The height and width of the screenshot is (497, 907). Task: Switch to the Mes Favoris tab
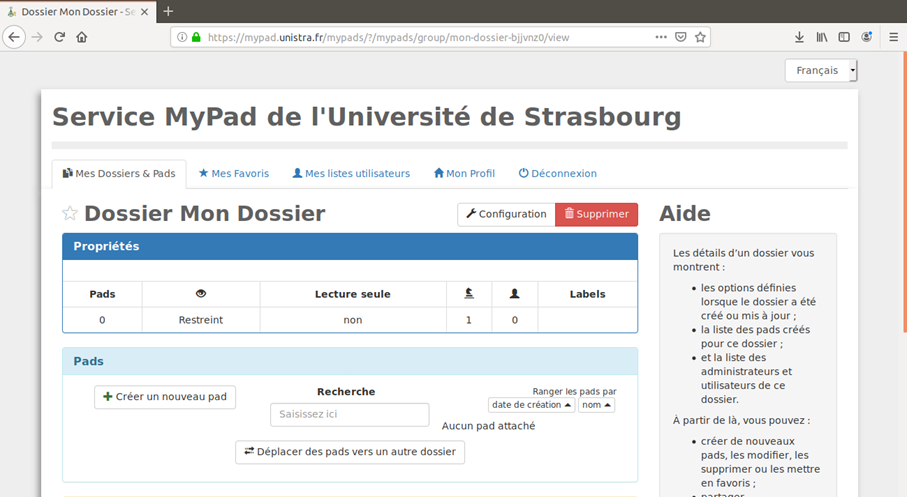(x=234, y=174)
